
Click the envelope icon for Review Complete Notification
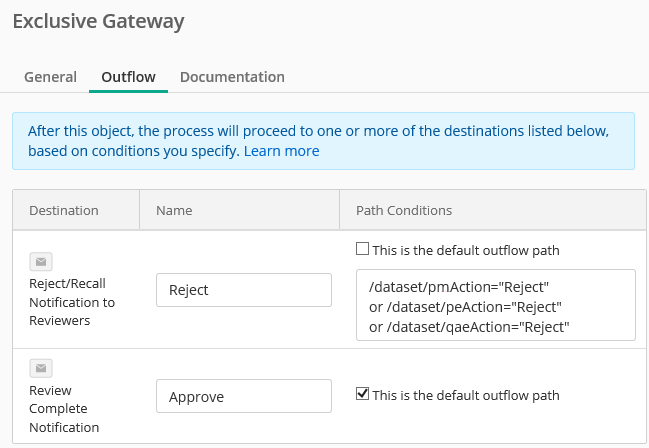pos(41,368)
